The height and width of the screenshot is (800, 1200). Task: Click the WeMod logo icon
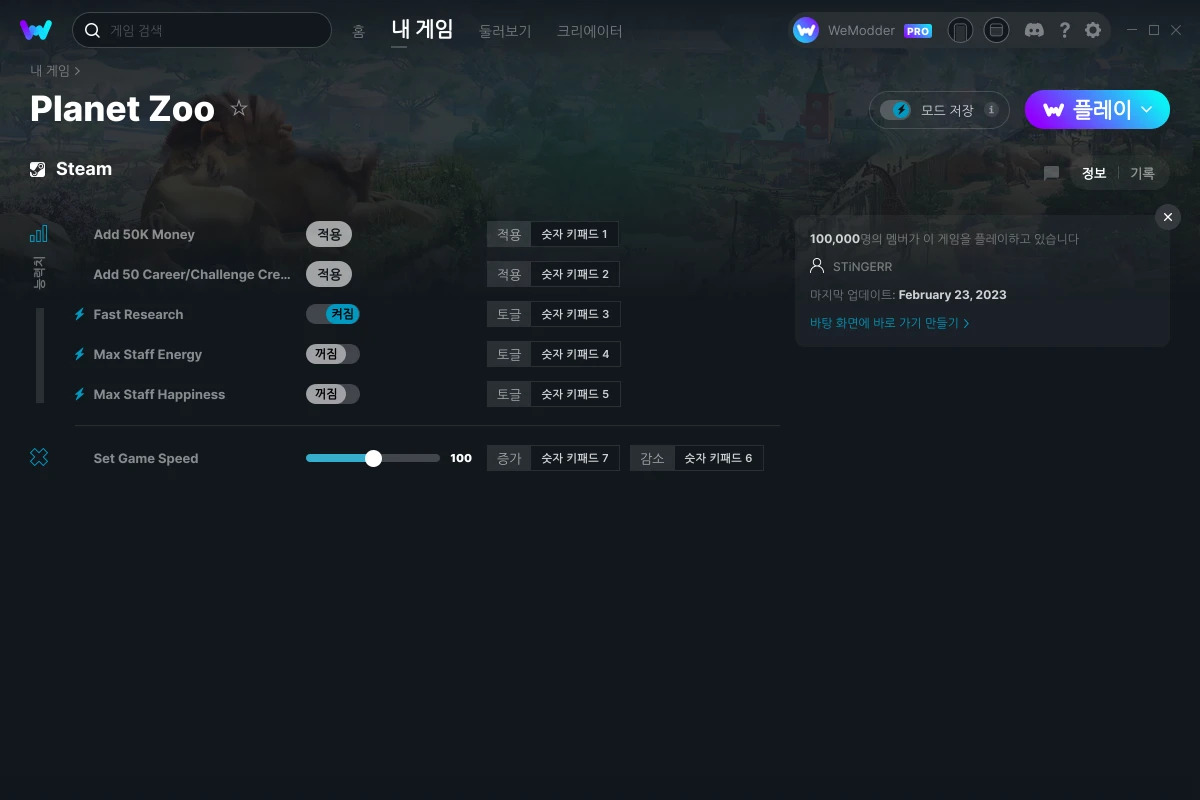point(36,30)
